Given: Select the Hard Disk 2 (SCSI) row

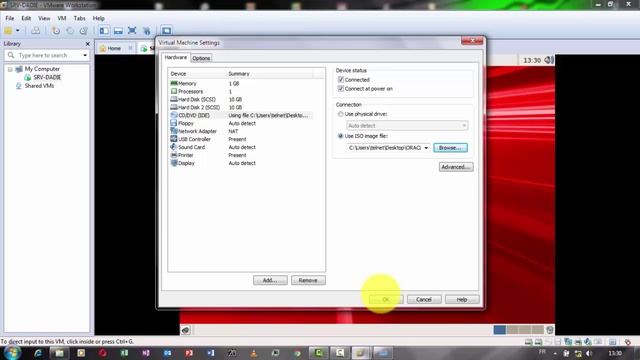Looking at the screenshot, I should (x=241, y=107).
